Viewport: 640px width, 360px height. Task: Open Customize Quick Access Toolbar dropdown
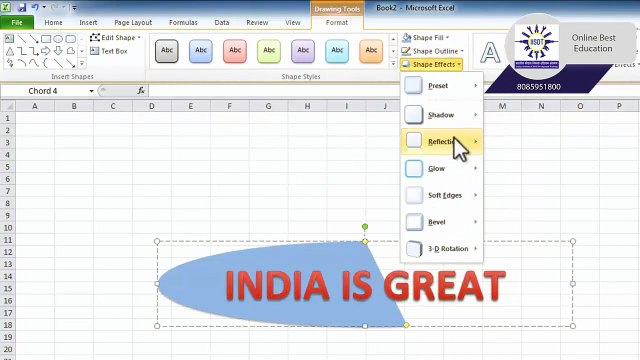[74, 7]
